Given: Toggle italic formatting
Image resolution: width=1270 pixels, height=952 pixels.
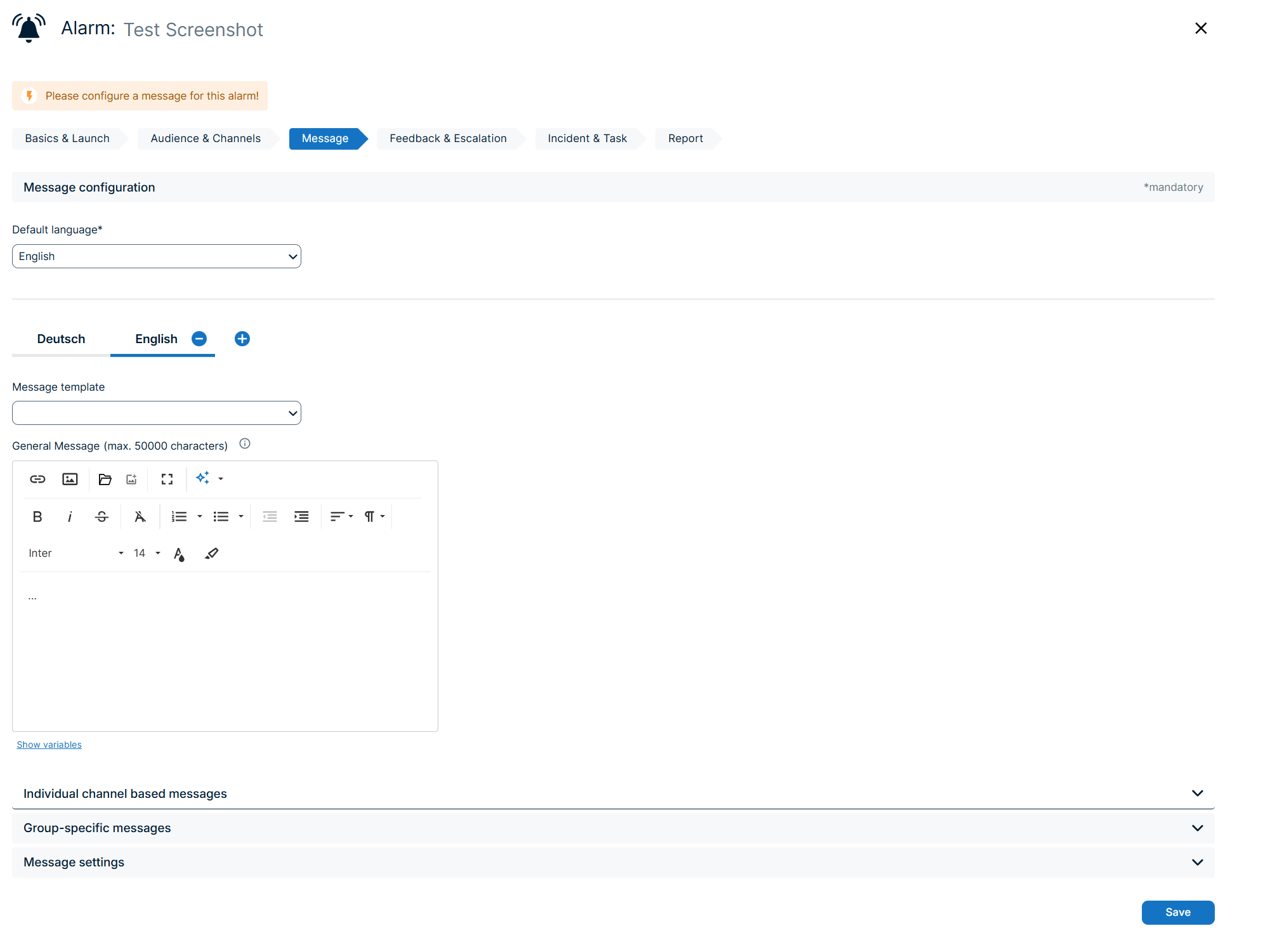Looking at the screenshot, I should point(70,516).
